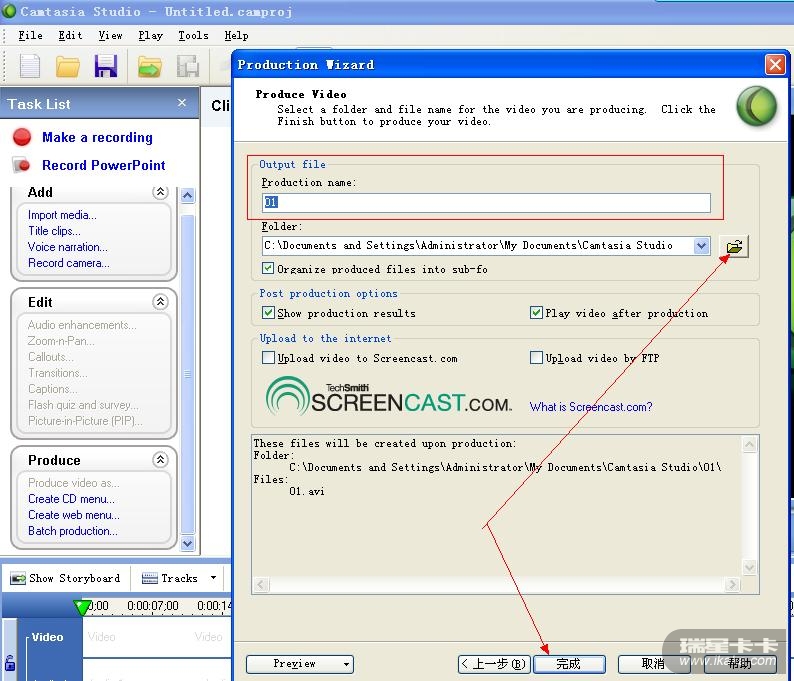Image resolution: width=794 pixels, height=681 pixels.
Task: Open the File menu
Action: (x=30, y=35)
